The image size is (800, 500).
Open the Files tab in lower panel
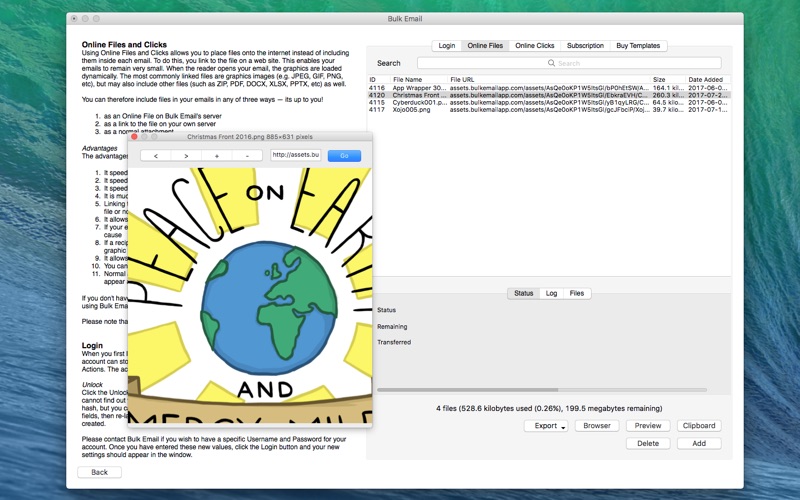tap(577, 293)
